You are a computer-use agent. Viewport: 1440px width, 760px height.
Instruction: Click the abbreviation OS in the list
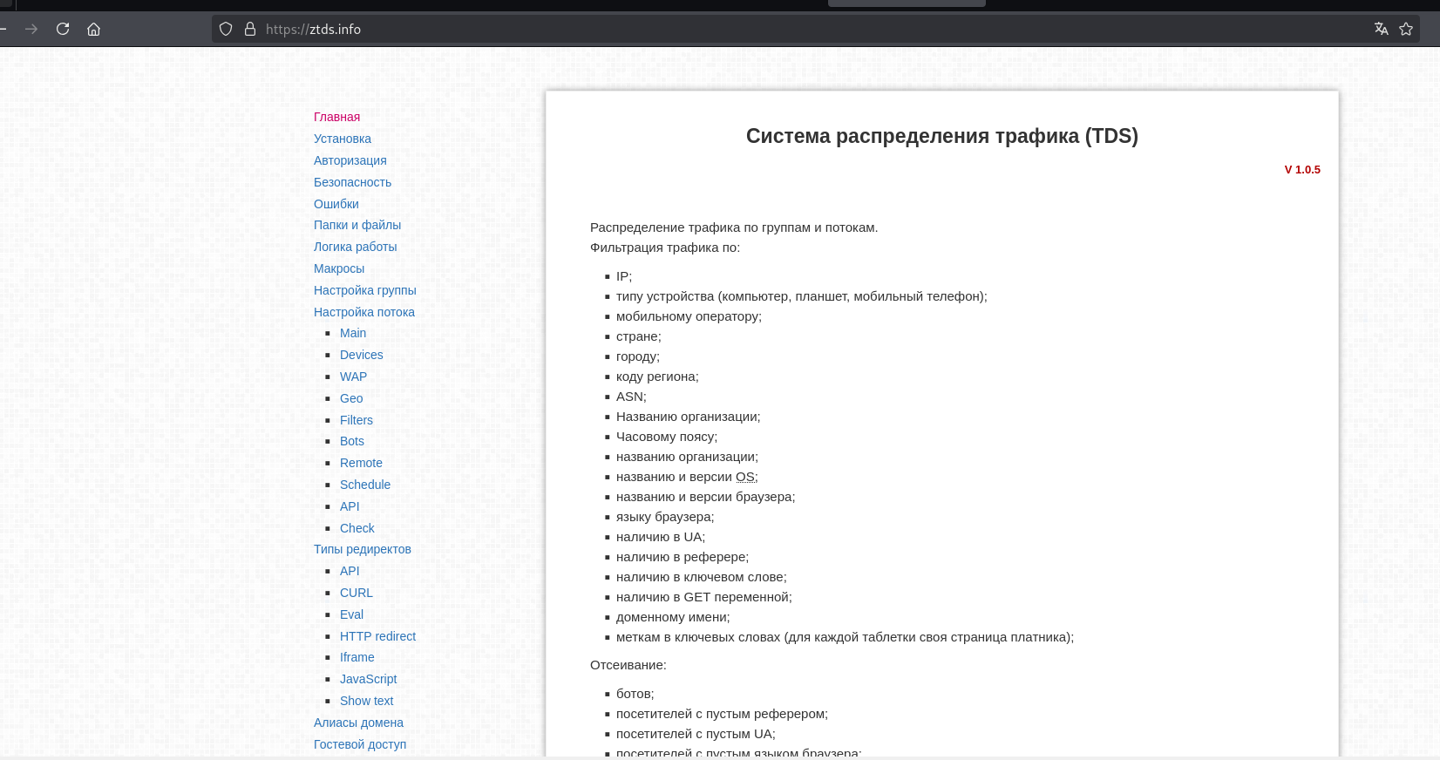[x=745, y=477]
